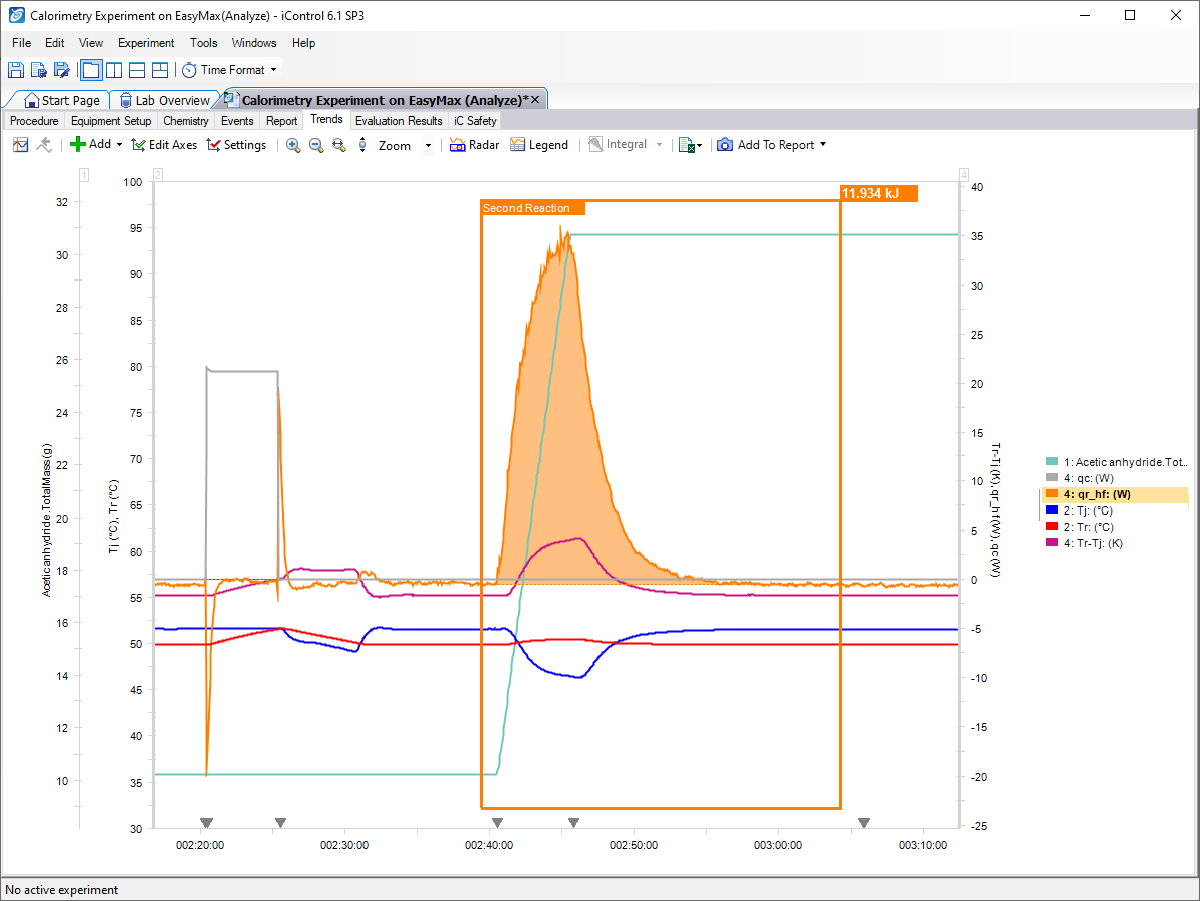Click the Integral tool button
This screenshot has width=1200, height=901.
(x=618, y=145)
